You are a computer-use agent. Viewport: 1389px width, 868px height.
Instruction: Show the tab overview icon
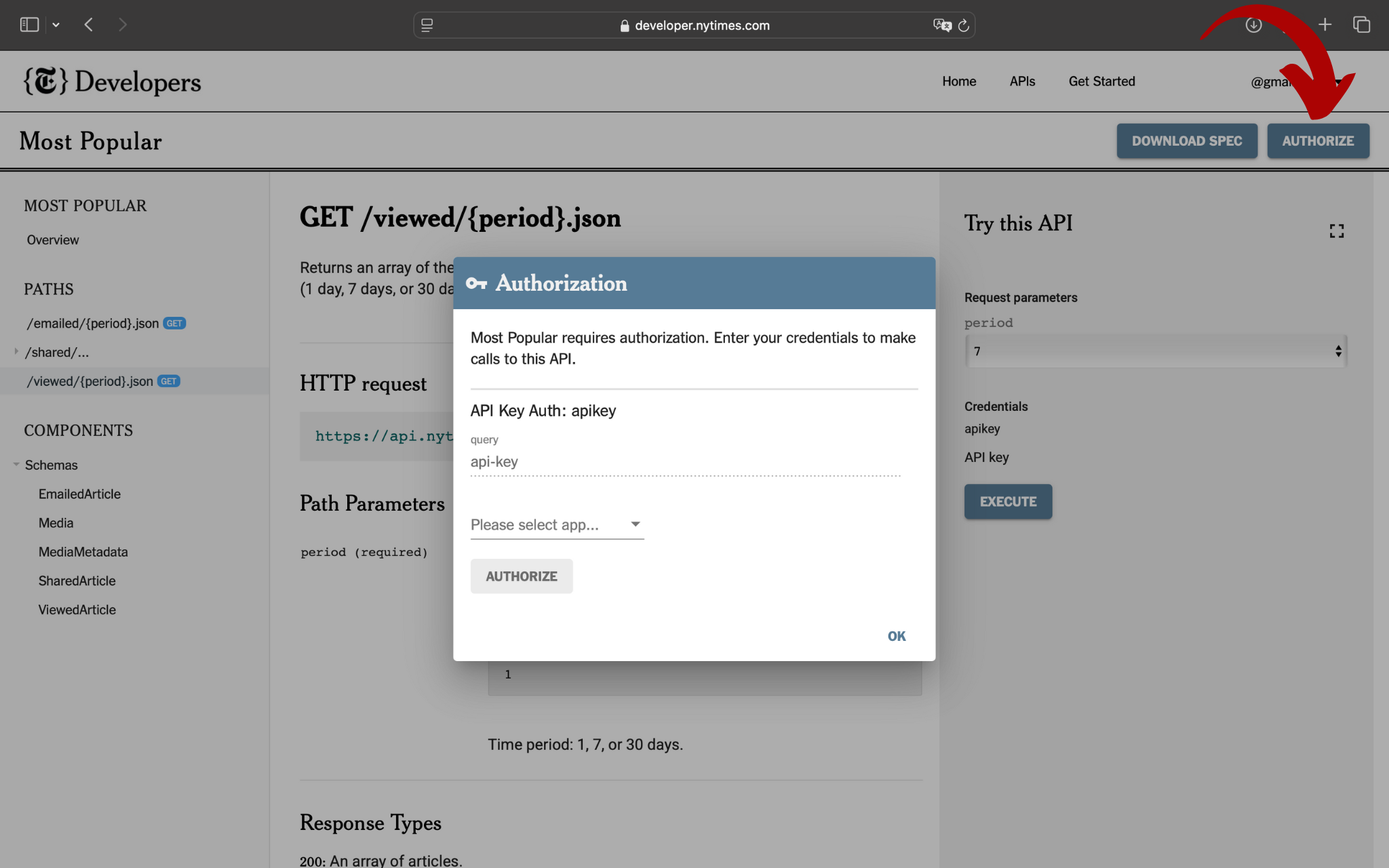click(1361, 25)
